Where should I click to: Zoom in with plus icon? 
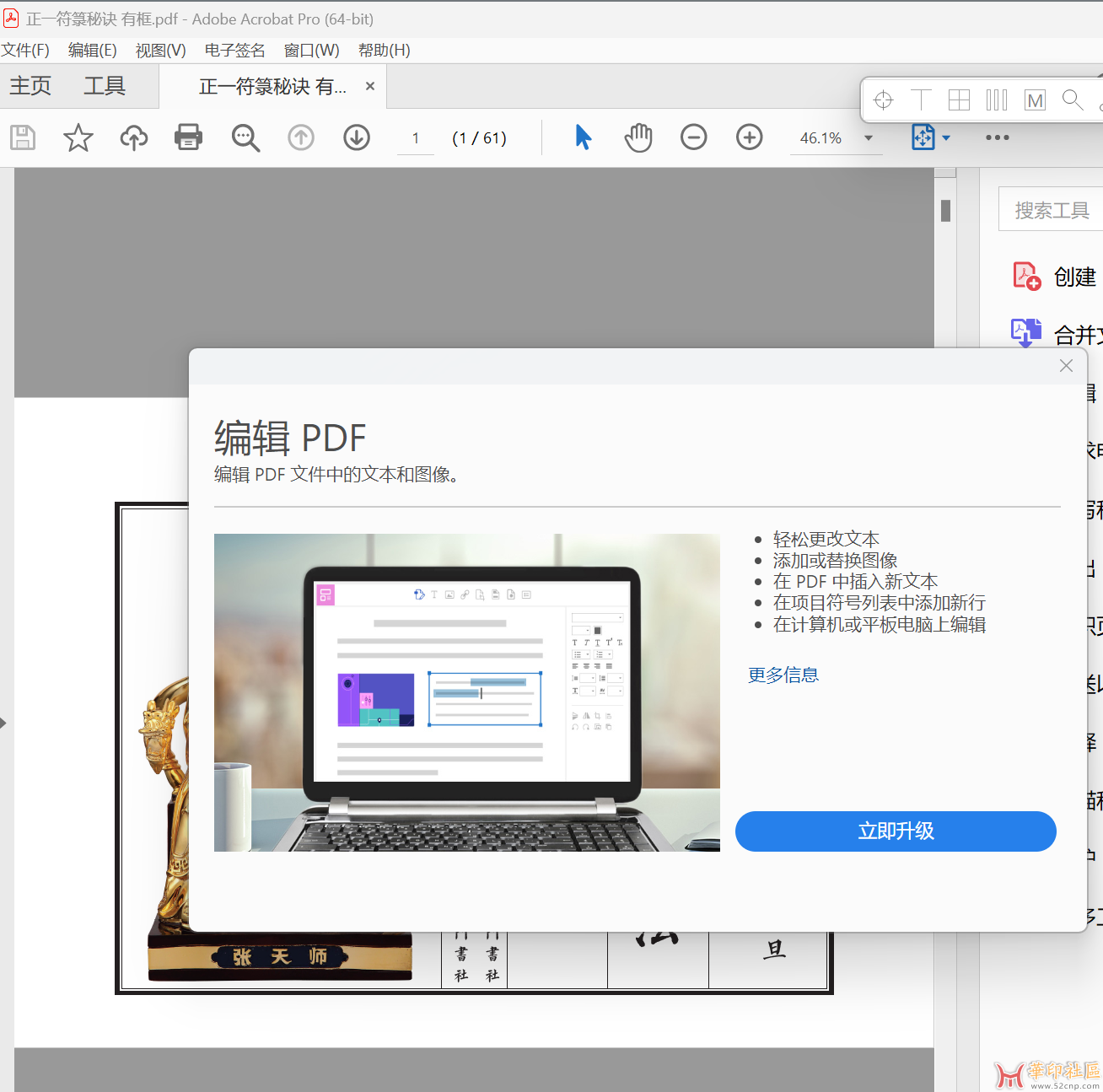[750, 137]
